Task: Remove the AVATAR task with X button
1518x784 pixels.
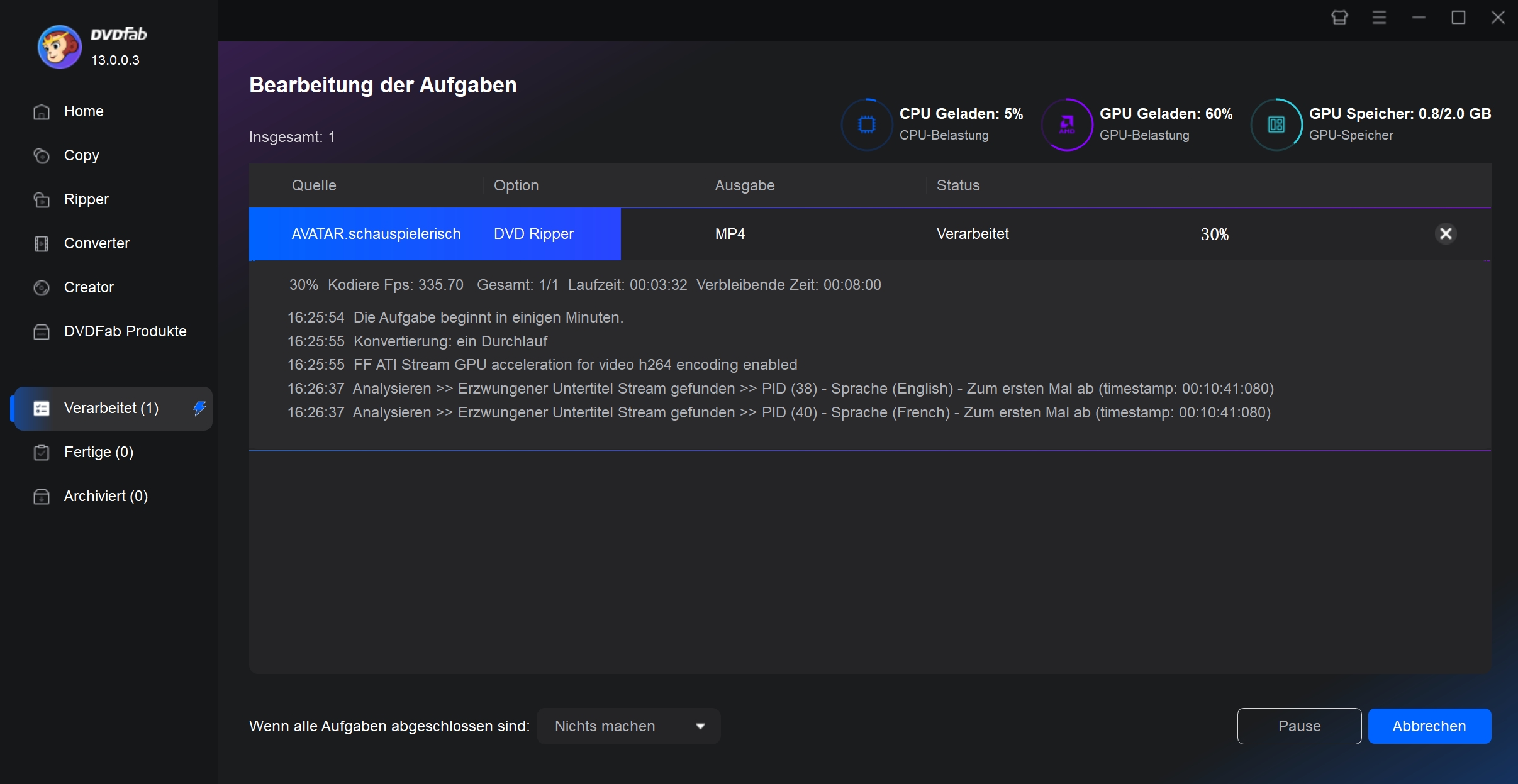Action: pyautogui.click(x=1446, y=233)
